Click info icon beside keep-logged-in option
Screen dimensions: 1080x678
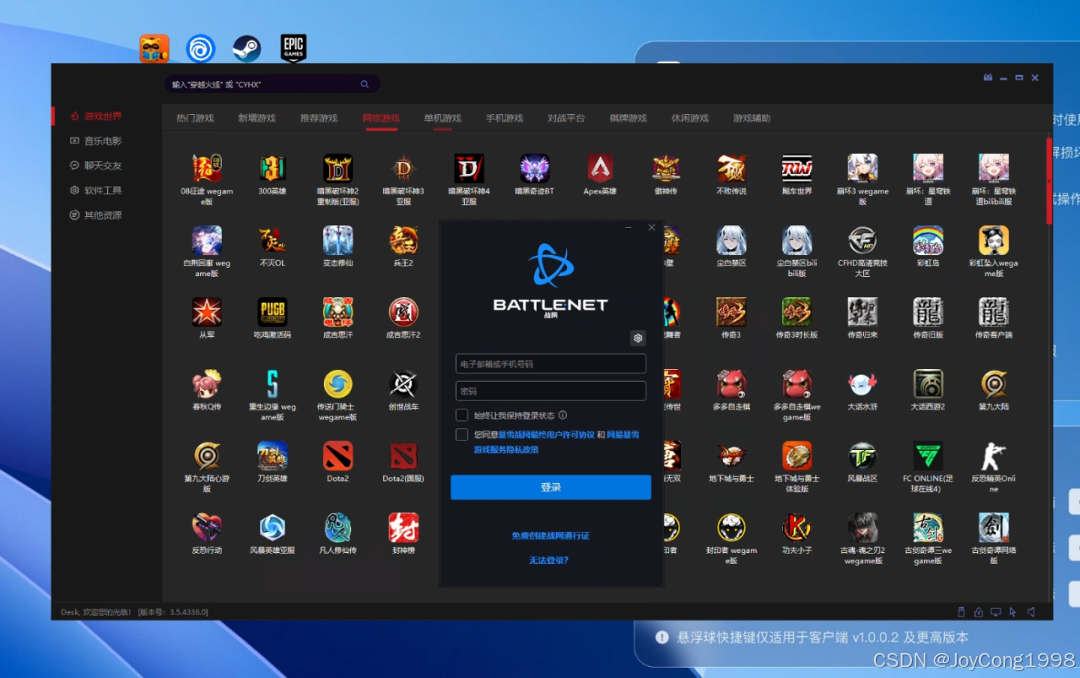point(563,415)
